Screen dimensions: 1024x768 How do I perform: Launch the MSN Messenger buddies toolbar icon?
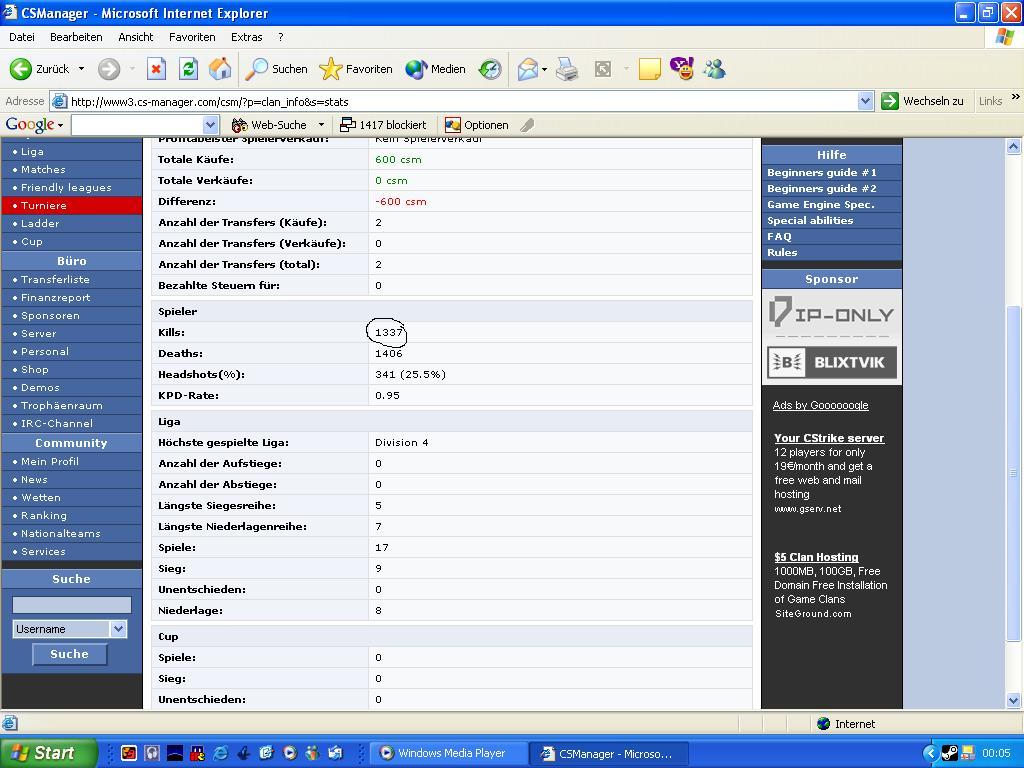point(714,69)
